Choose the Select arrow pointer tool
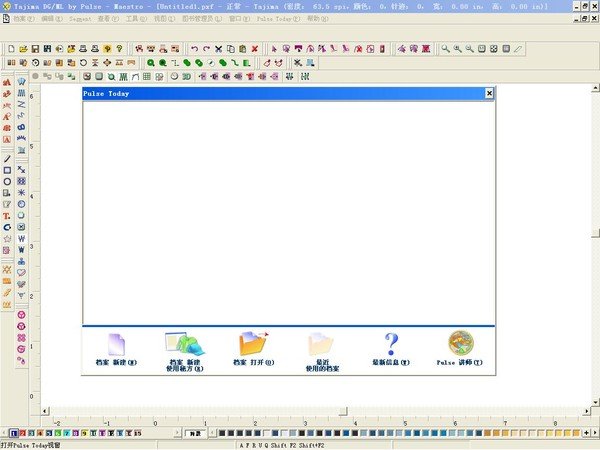Screen dimensions: 600x450 click(274, 49)
